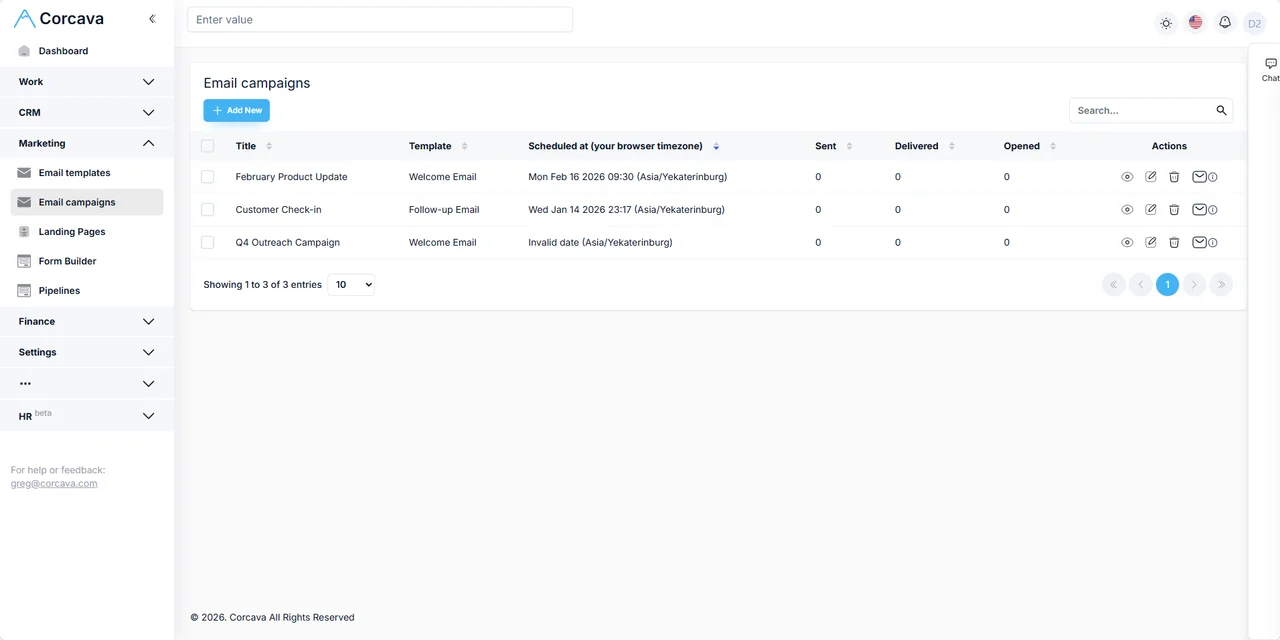Sort by Scheduled at column

[x=623, y=146]
